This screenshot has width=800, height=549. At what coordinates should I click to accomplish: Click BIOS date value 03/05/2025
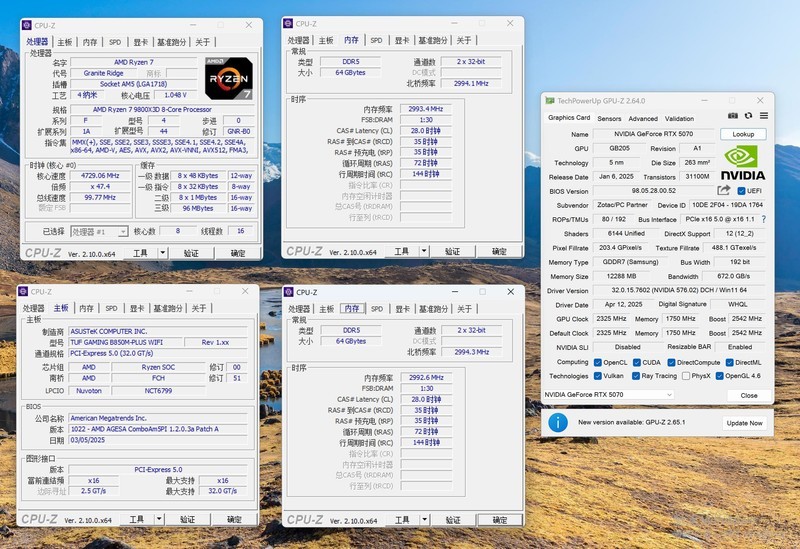click(158, 440)
